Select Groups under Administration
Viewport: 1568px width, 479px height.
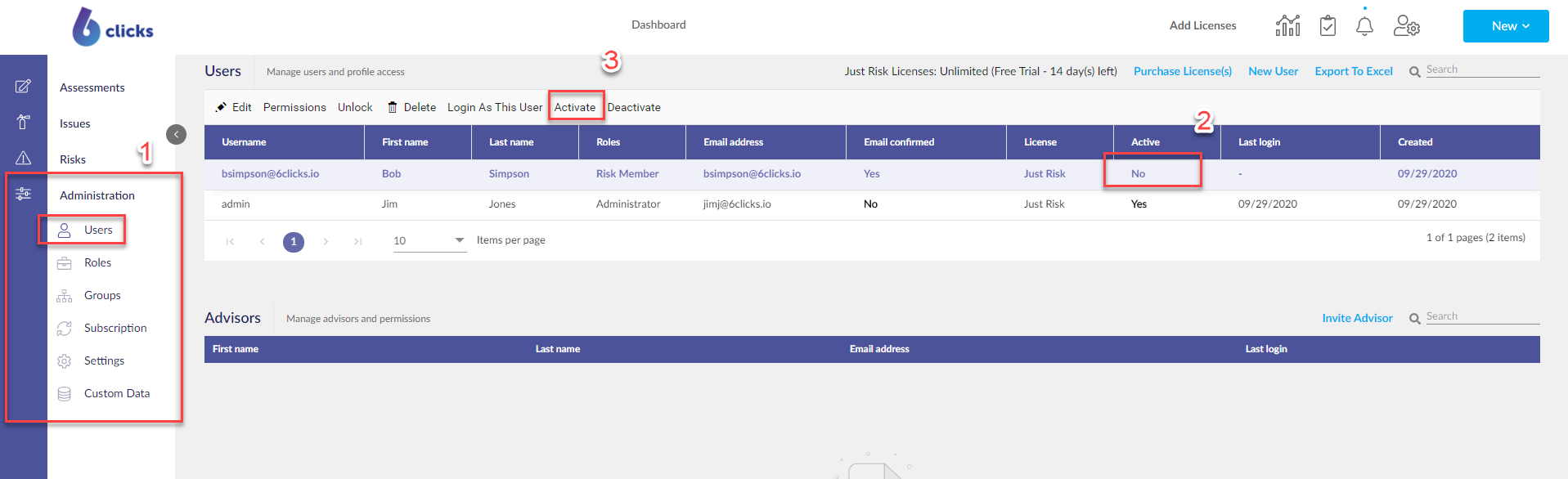point(102,295)
